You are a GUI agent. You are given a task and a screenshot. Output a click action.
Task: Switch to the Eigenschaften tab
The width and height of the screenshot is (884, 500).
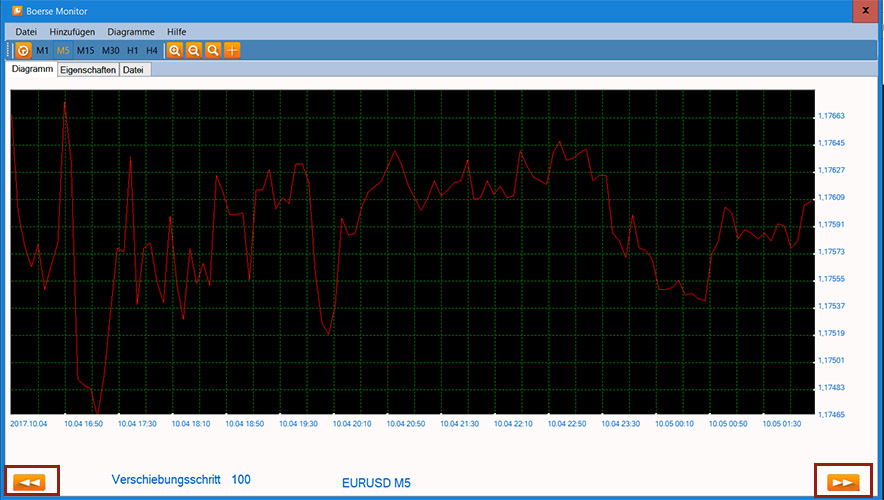[88, 70]
